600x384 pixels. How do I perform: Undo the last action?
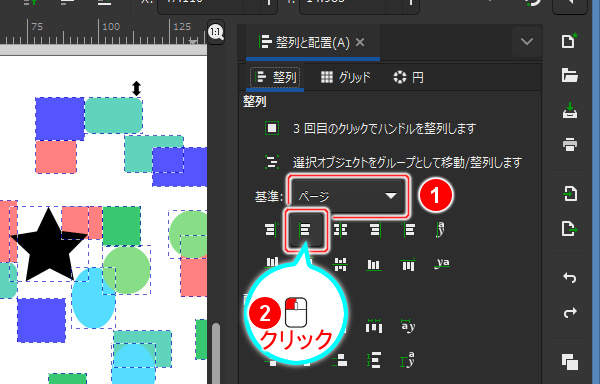coord(569,277)
